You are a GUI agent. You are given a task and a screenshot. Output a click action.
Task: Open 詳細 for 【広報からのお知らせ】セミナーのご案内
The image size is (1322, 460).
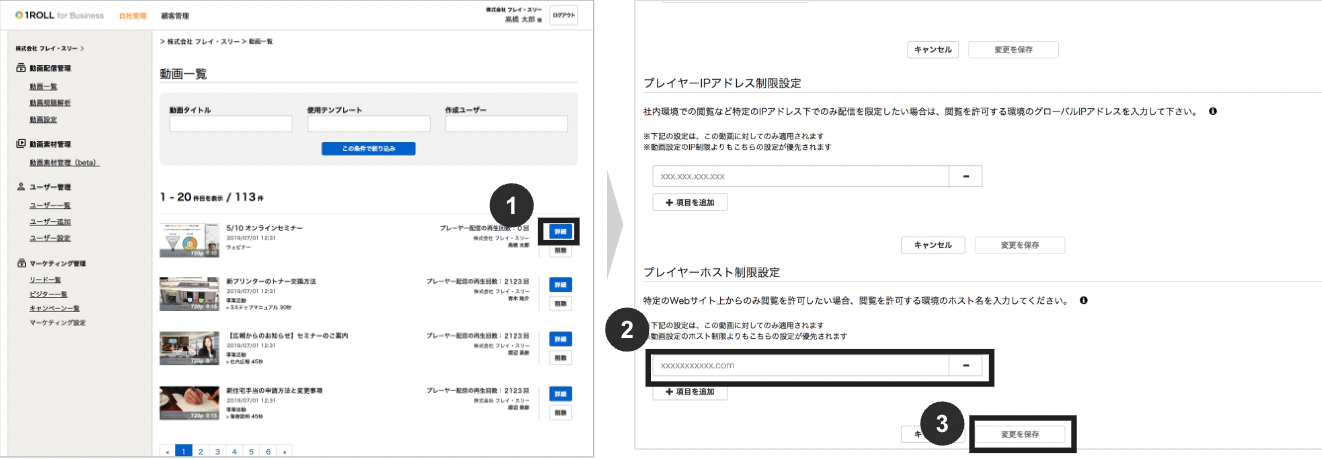tap(560, 339)
